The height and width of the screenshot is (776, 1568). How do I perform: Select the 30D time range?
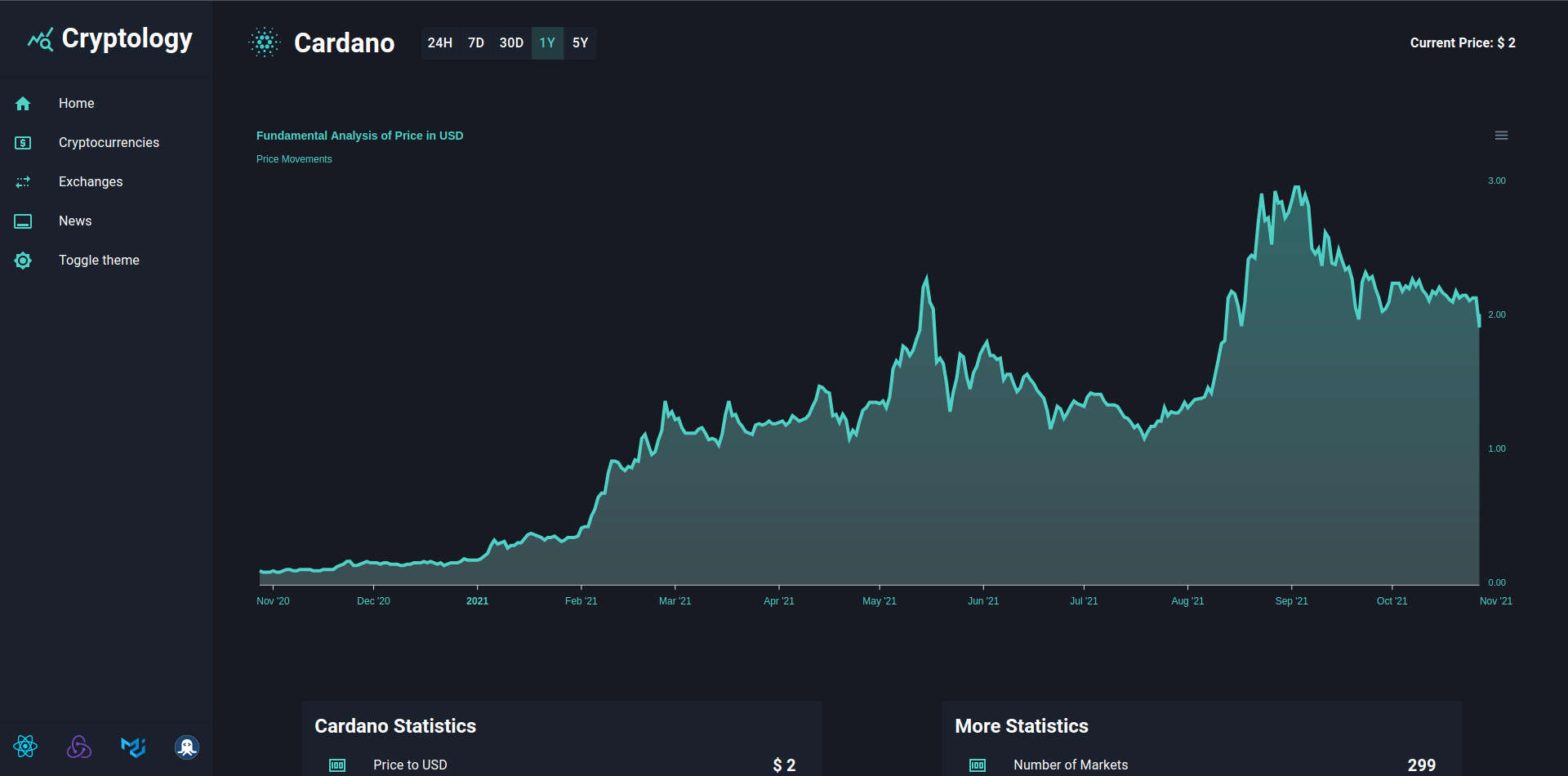point(511,42)
